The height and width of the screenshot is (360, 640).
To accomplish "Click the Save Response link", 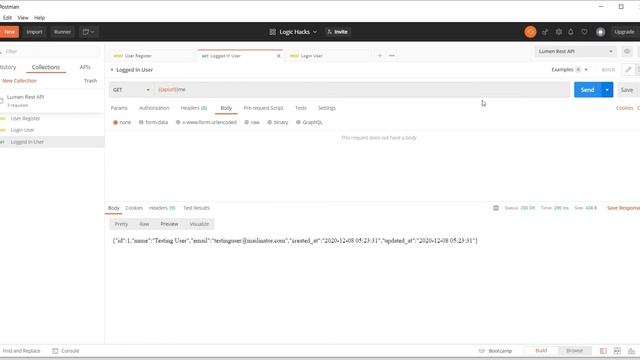I will pos(623,208).
